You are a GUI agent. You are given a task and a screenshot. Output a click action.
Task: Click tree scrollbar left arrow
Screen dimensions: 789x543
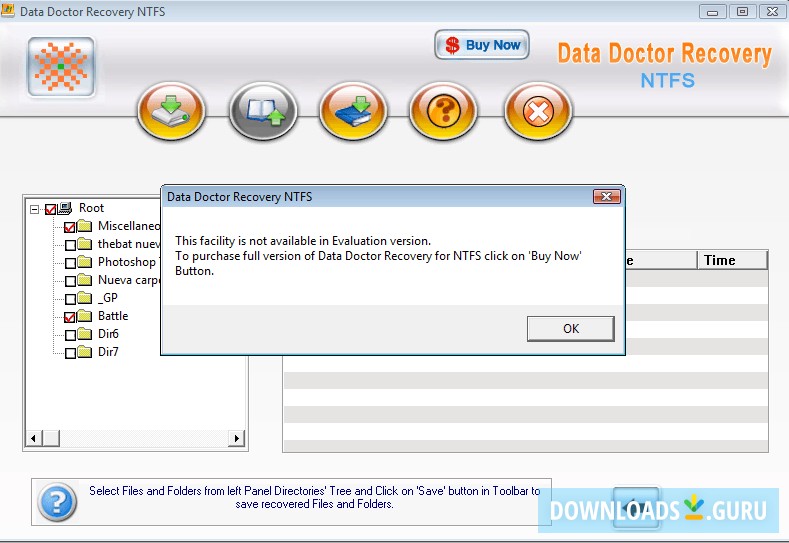33,438
